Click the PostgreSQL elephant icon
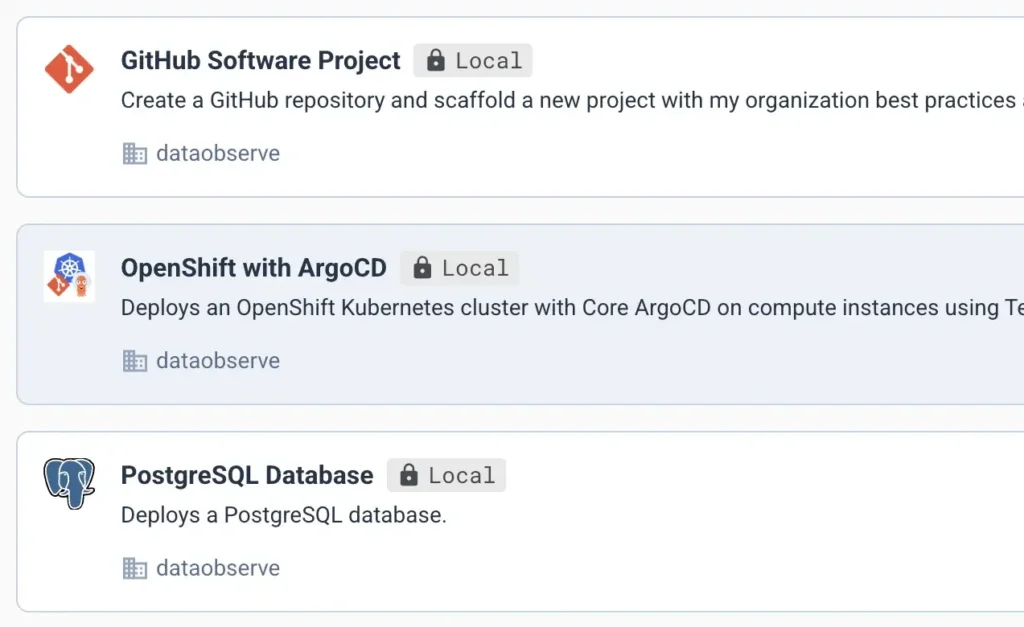The width and height of the screenshot is (1024, 627). click(69, 483)
